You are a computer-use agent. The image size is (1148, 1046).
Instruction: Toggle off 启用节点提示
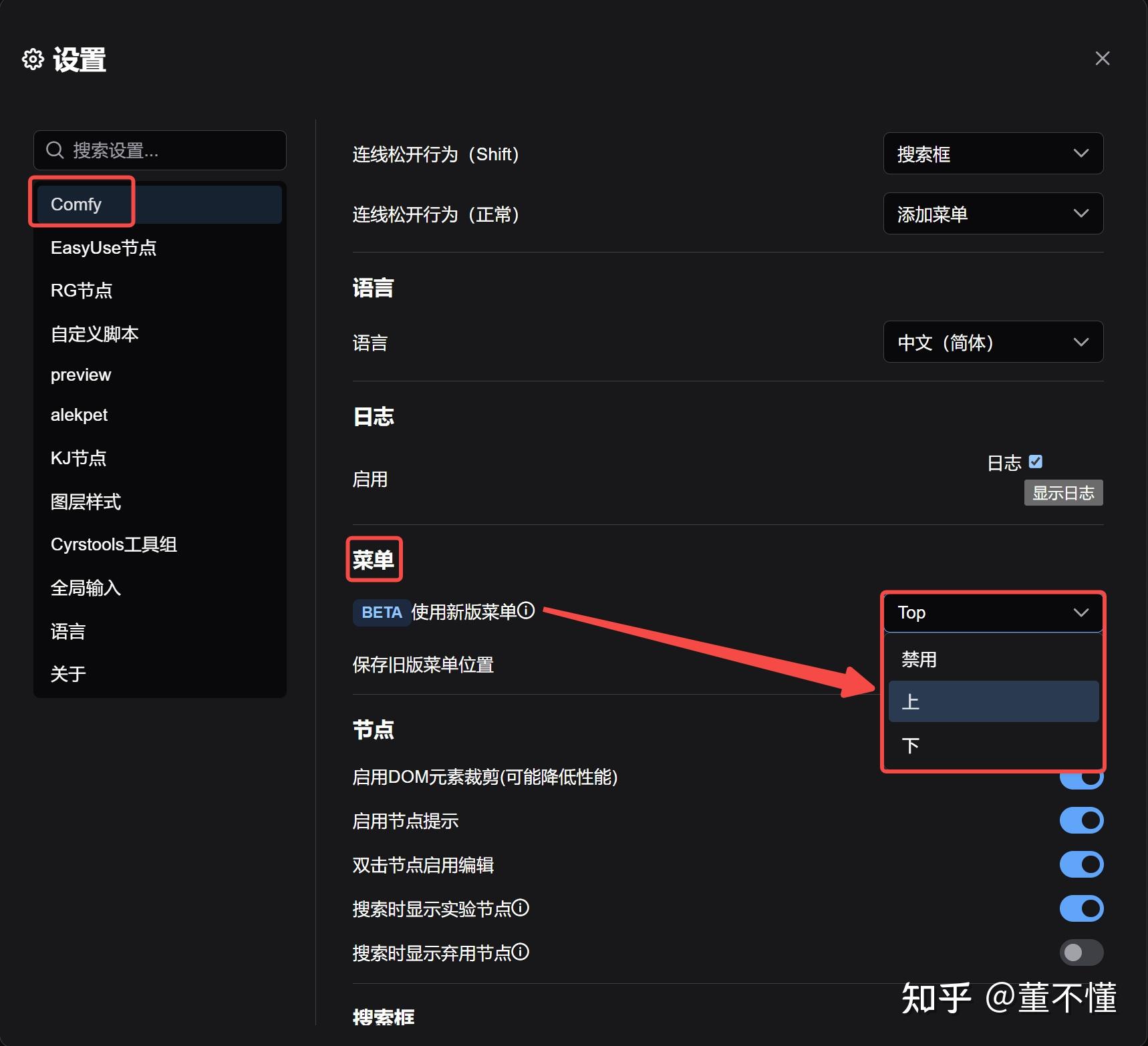(x=1081, y=820)
